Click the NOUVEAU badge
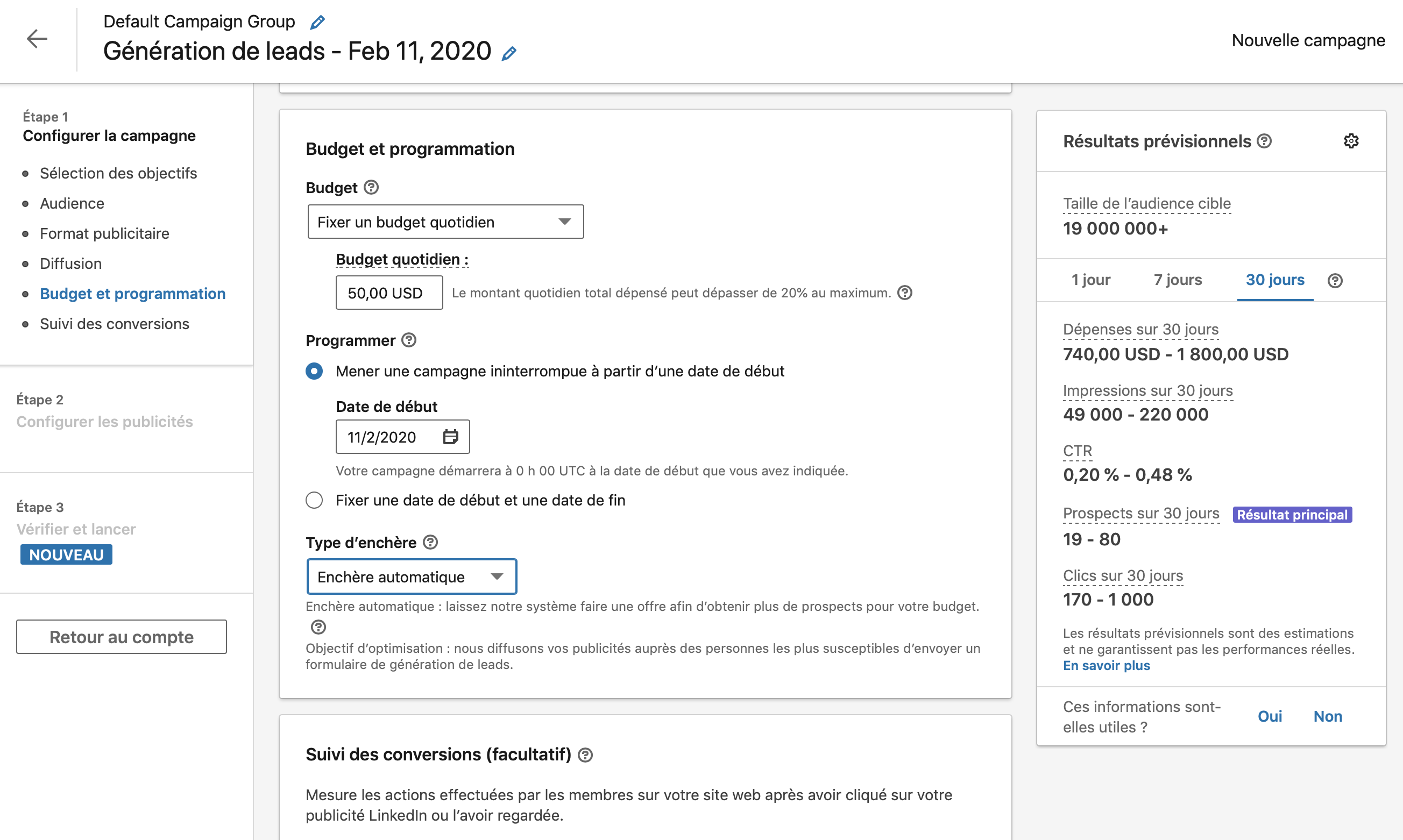Viewport: 1403px width, 840px height. (x=66, y=555)
